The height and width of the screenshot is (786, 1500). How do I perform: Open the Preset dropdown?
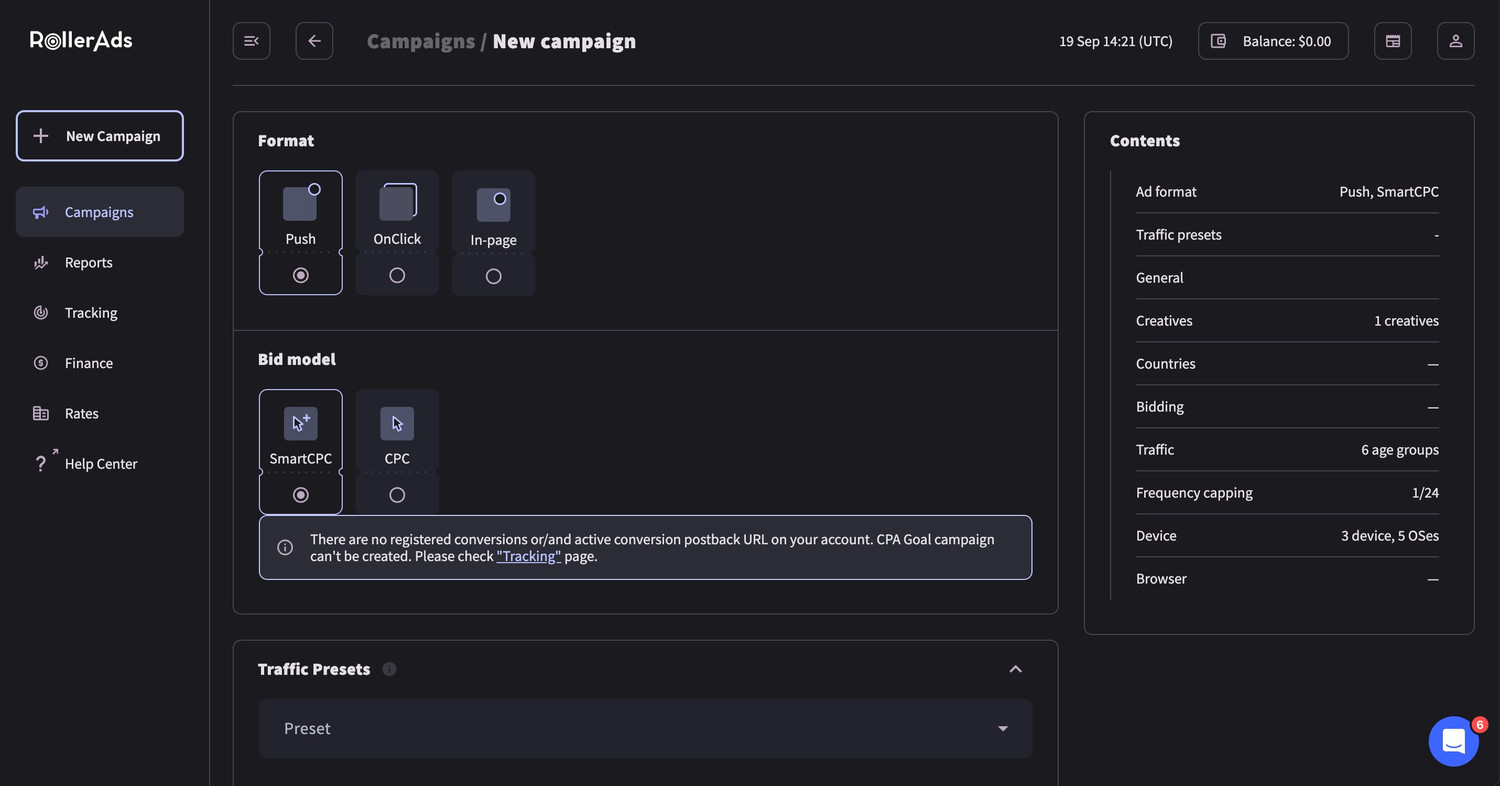[x=645, y=728]
